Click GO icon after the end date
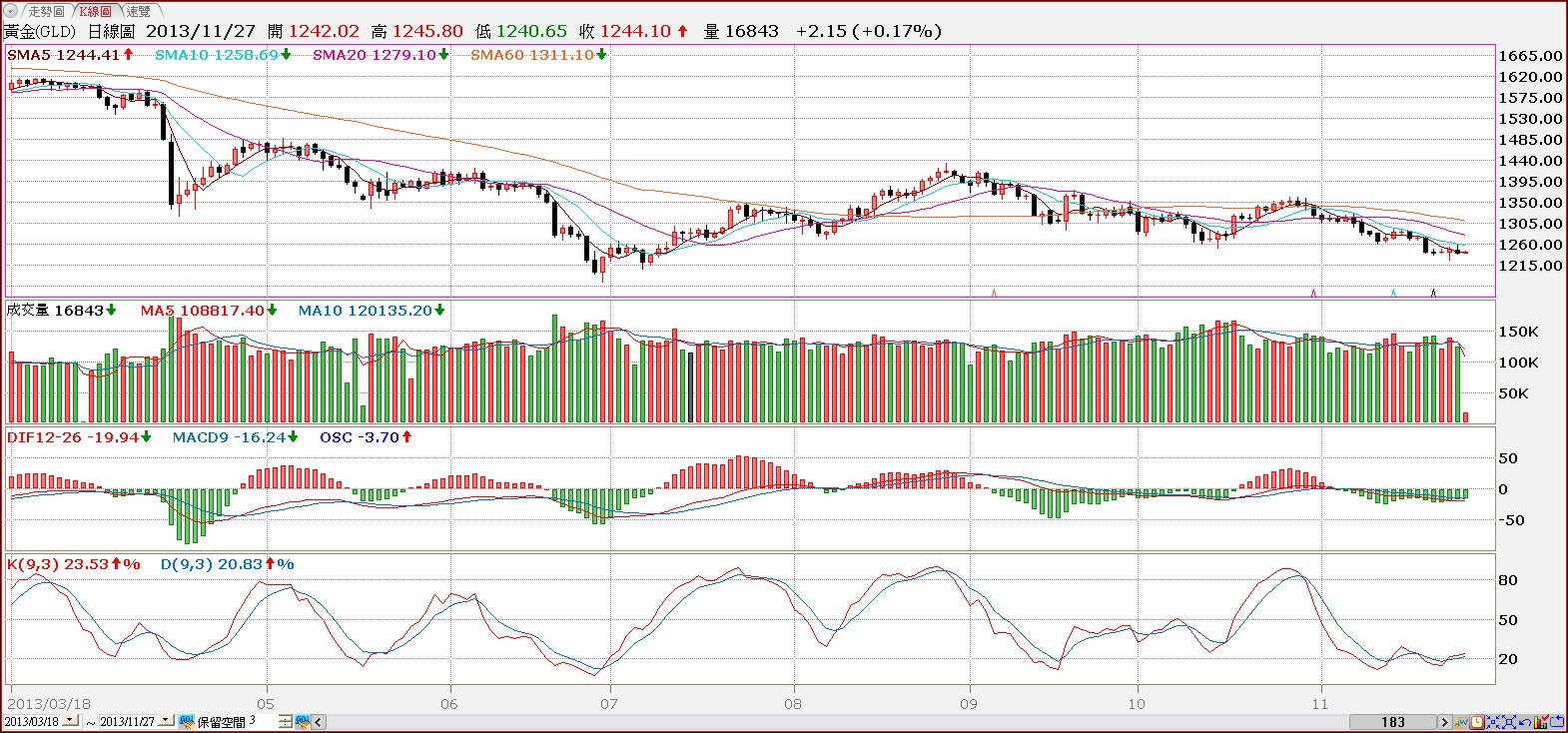Viewport: 1568px width, 733px height. click(x=187, y=721)
